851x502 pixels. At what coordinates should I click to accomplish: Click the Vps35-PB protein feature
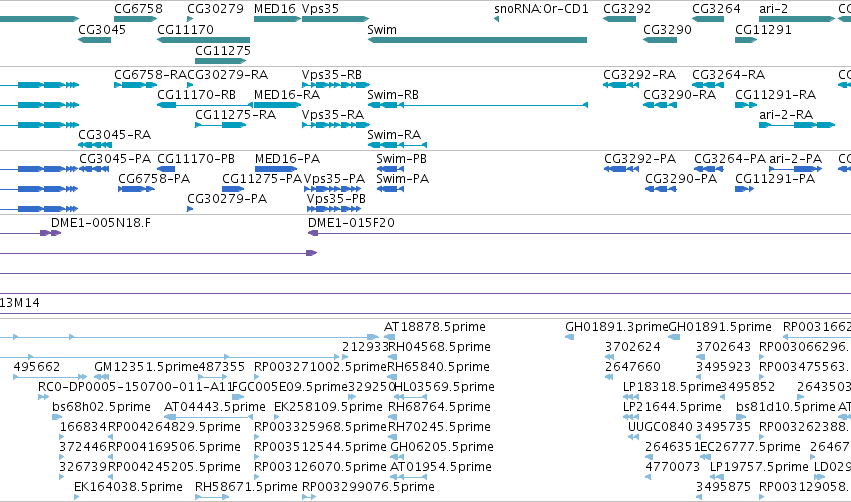point(334,209)
